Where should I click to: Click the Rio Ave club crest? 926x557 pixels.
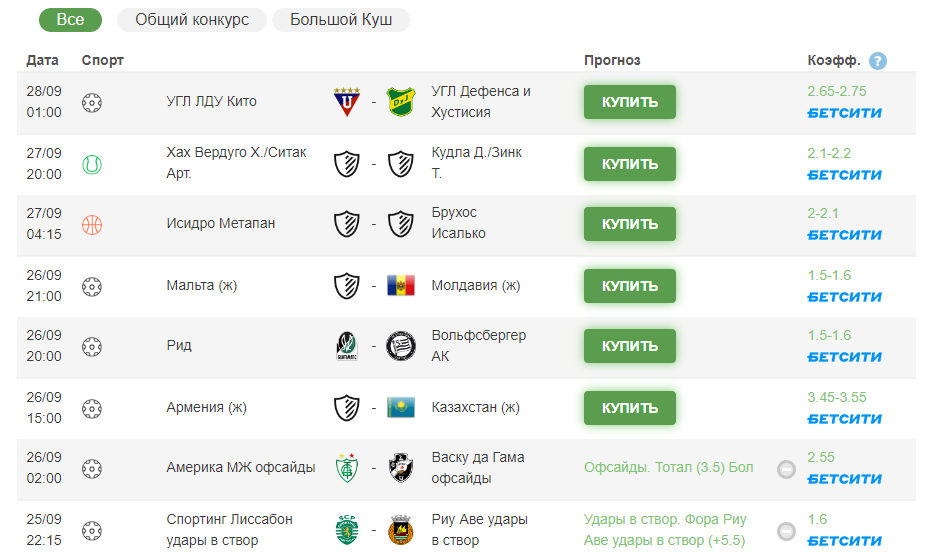(x=401, y=530)
